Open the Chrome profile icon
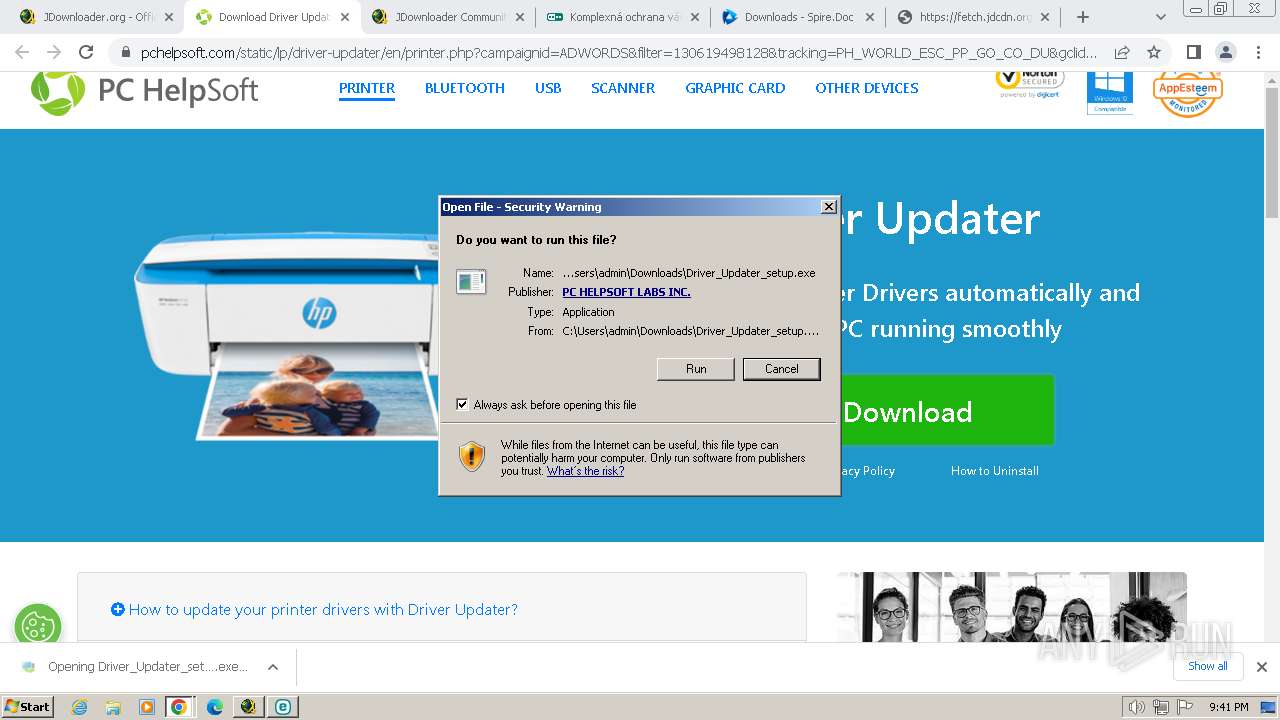Screen dimensions: 1280x720 tap(1226, 53)
